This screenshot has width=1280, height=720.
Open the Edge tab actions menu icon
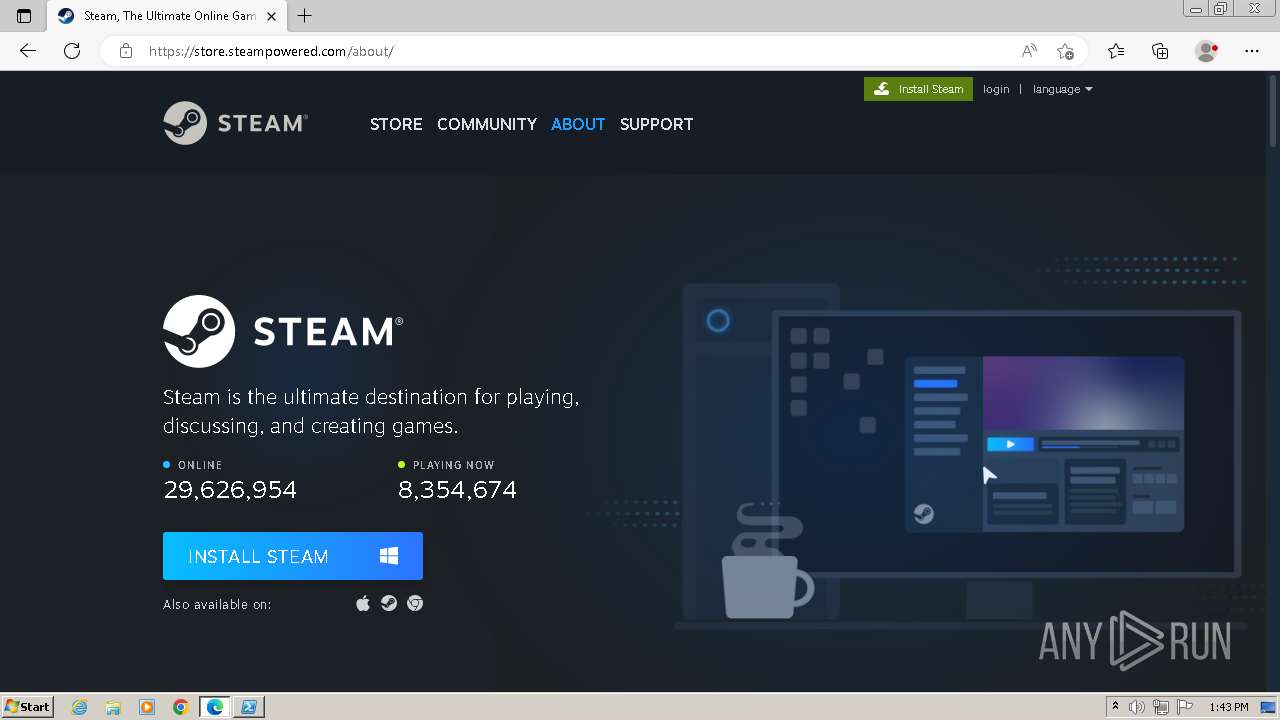[24, 16]
